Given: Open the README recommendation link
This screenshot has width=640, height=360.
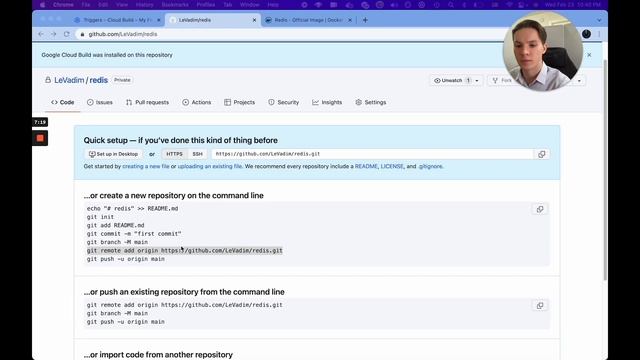Looking at the screenshot, I should 366,167.
